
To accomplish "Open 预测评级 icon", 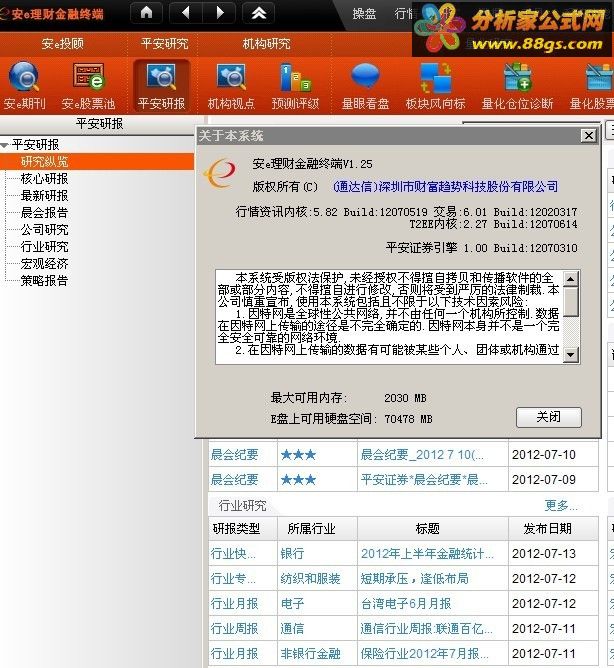I will [x=295, y=85].
